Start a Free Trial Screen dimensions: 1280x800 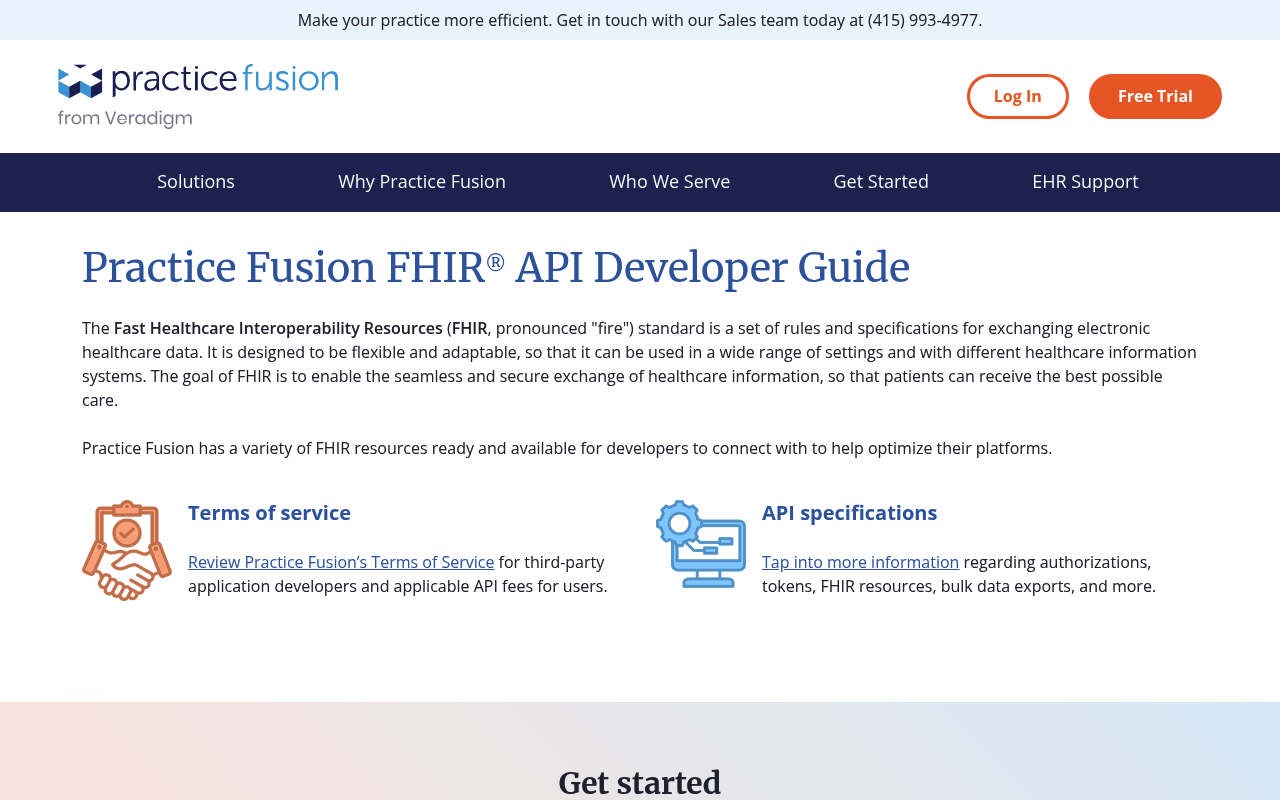click(x=1155, y=96)
